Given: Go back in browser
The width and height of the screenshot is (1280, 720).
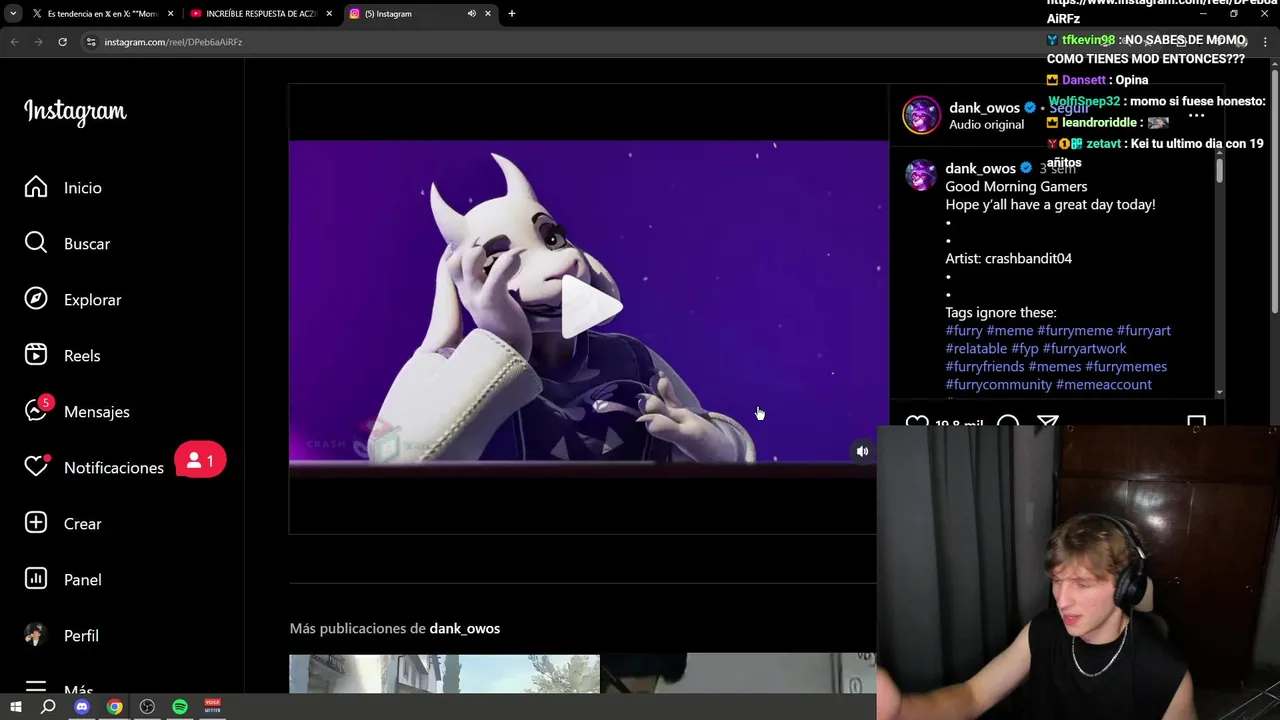Looking at the screenshot, I should coord(14,42).
